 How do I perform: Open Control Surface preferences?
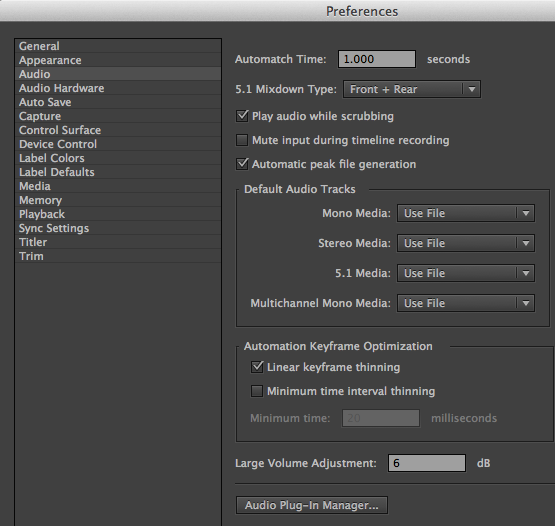pos(118,130)
